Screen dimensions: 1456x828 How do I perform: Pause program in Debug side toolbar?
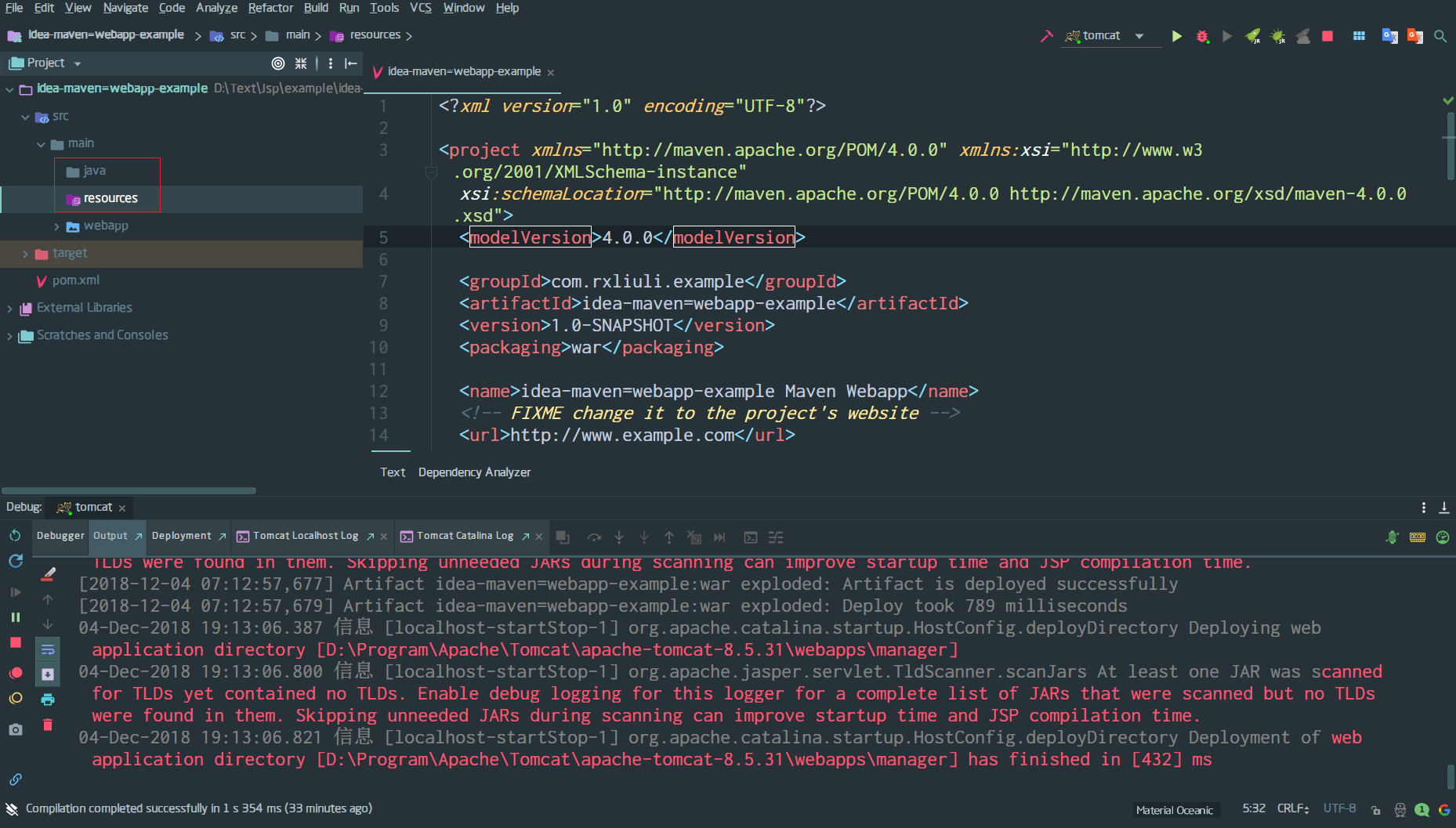point(15,617)
